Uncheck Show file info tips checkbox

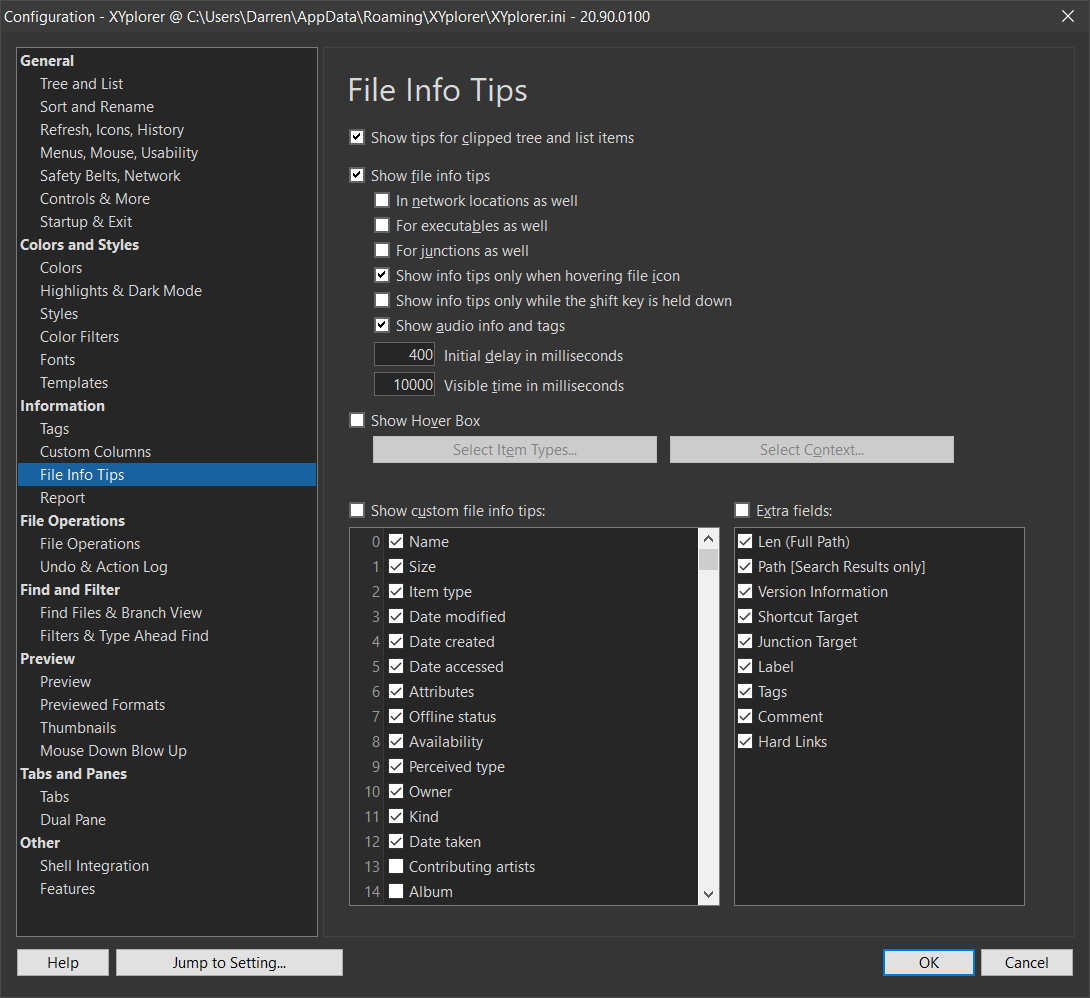tap(357, 175)
